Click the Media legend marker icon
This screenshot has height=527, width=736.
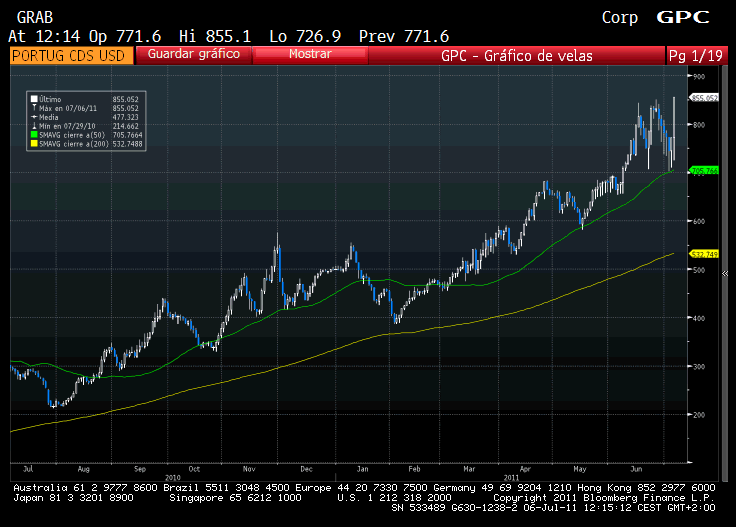[34, 117]
